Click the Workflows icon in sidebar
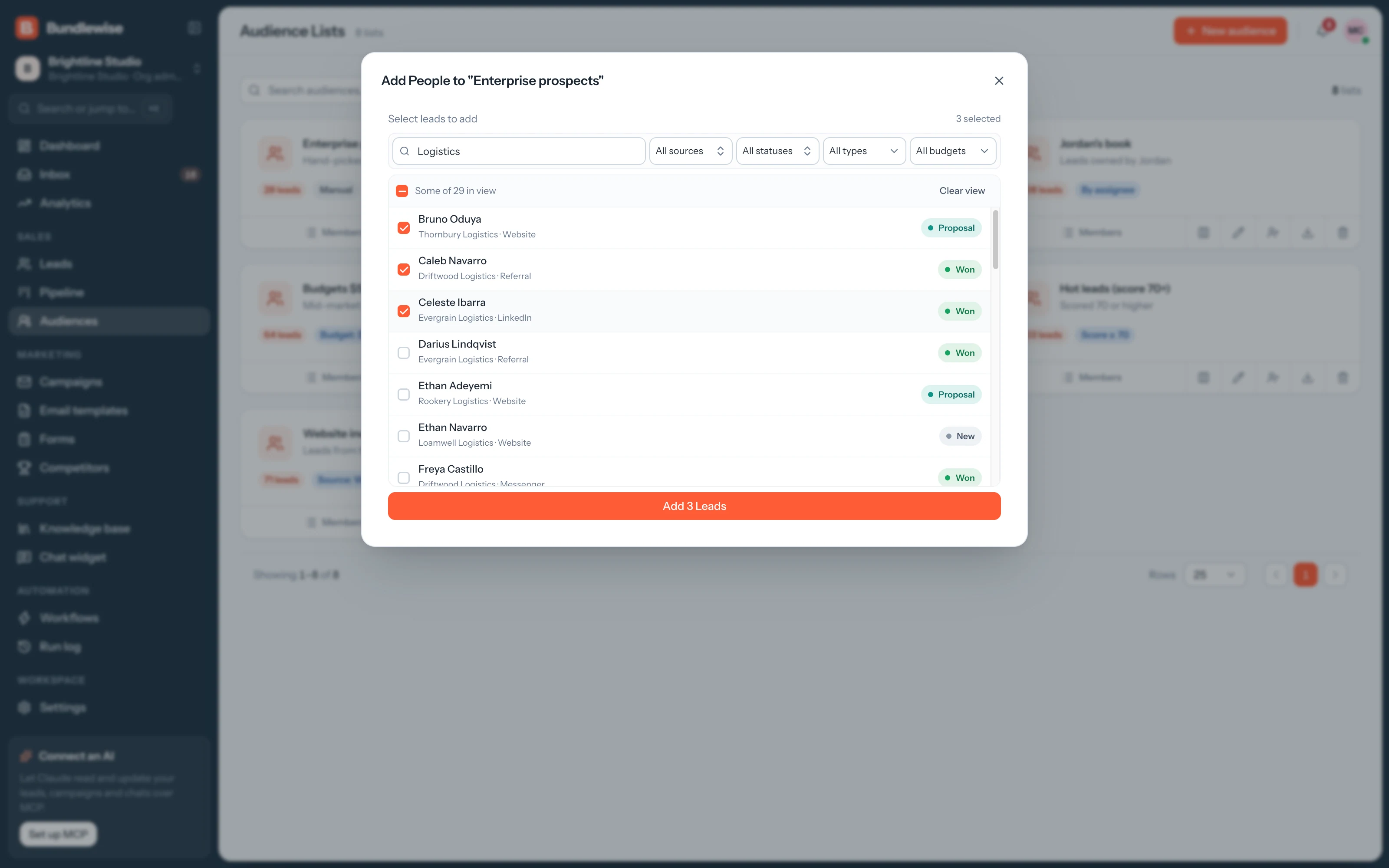The height and width of the screenshot is (868, 1389). click(24, 618)
